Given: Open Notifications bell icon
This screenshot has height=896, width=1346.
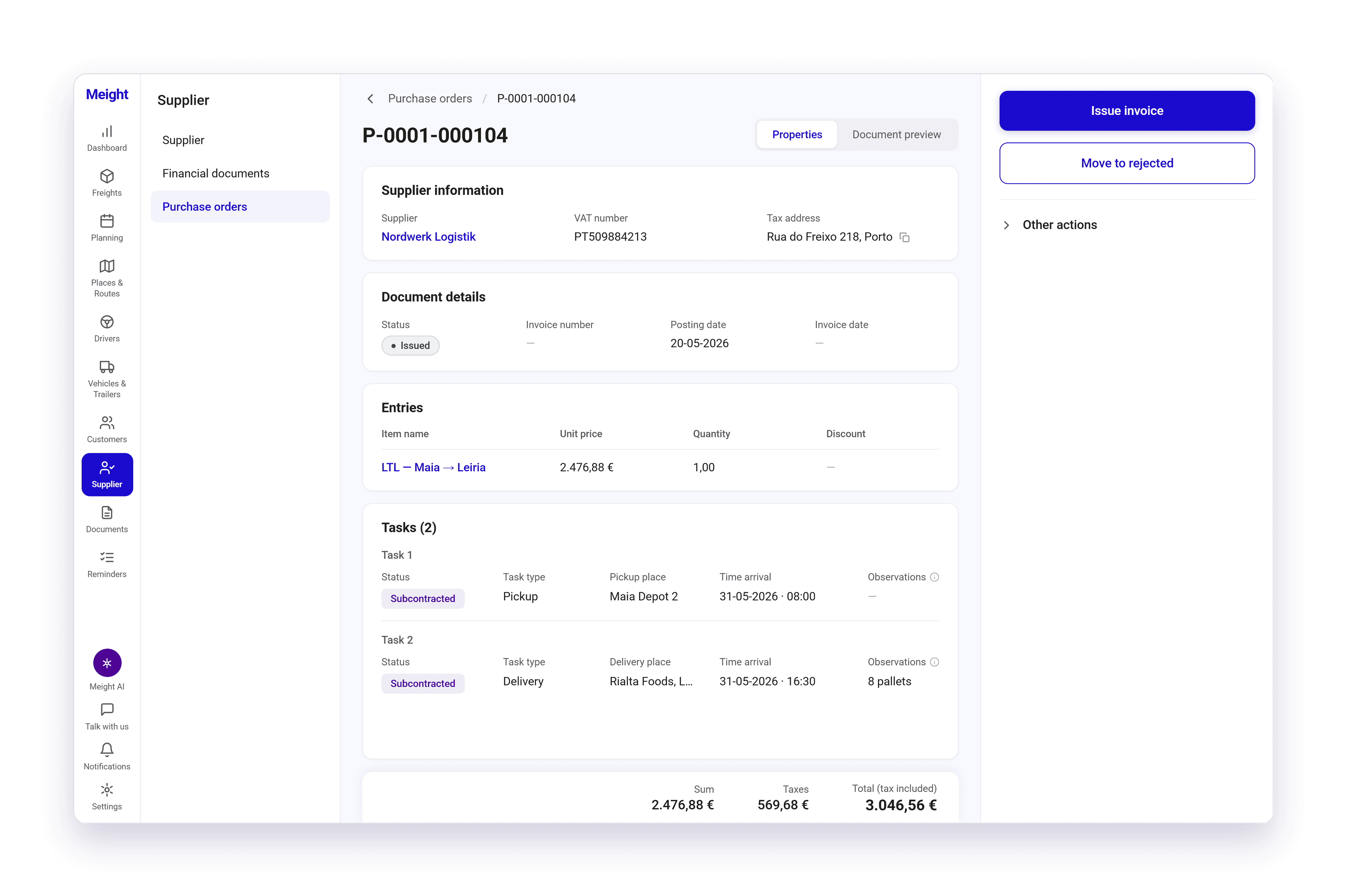Looking at the screenshot, I should [x=107, y=750].
